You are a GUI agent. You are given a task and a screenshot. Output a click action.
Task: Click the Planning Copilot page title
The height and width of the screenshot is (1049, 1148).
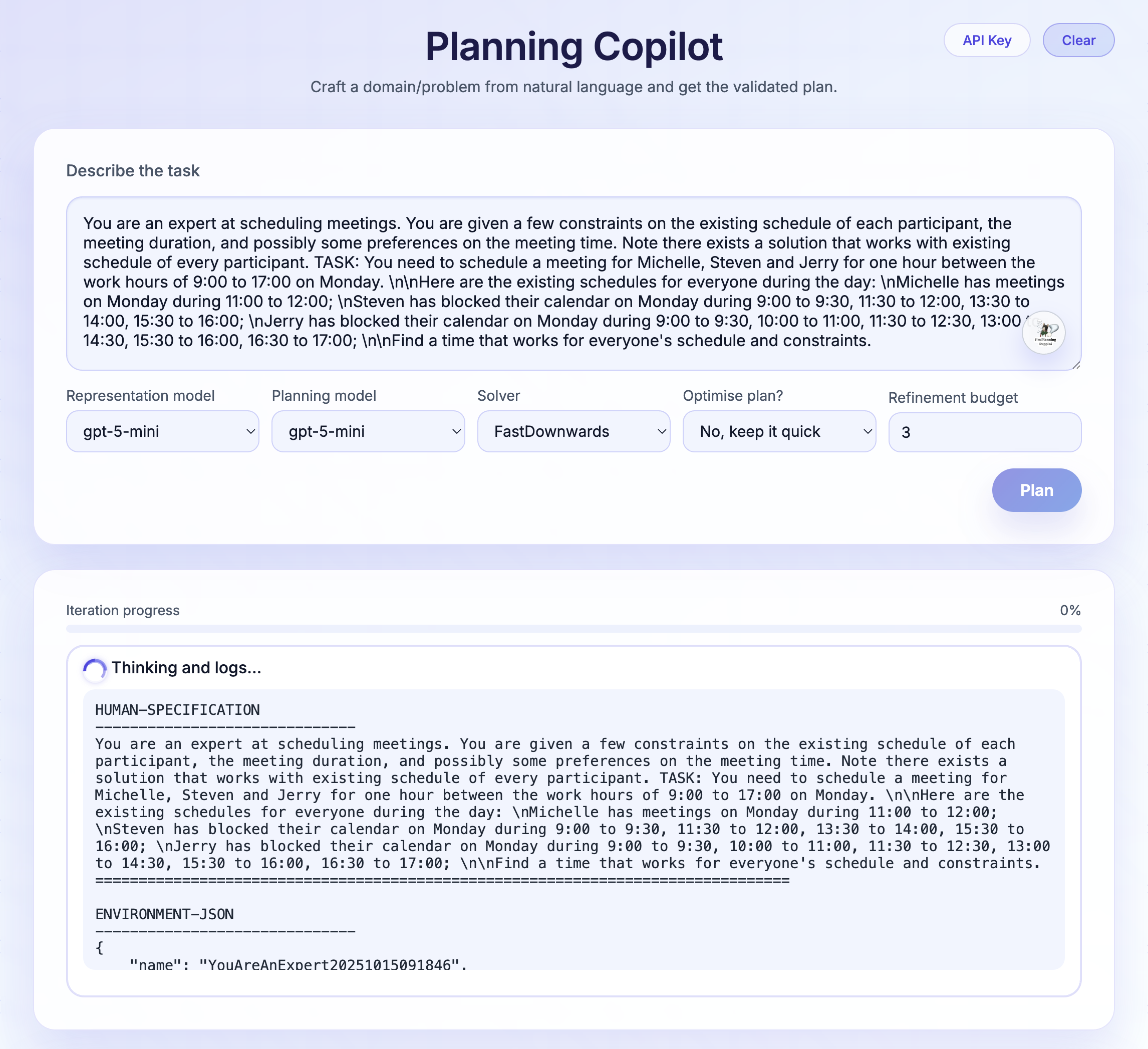coord(573,47)
